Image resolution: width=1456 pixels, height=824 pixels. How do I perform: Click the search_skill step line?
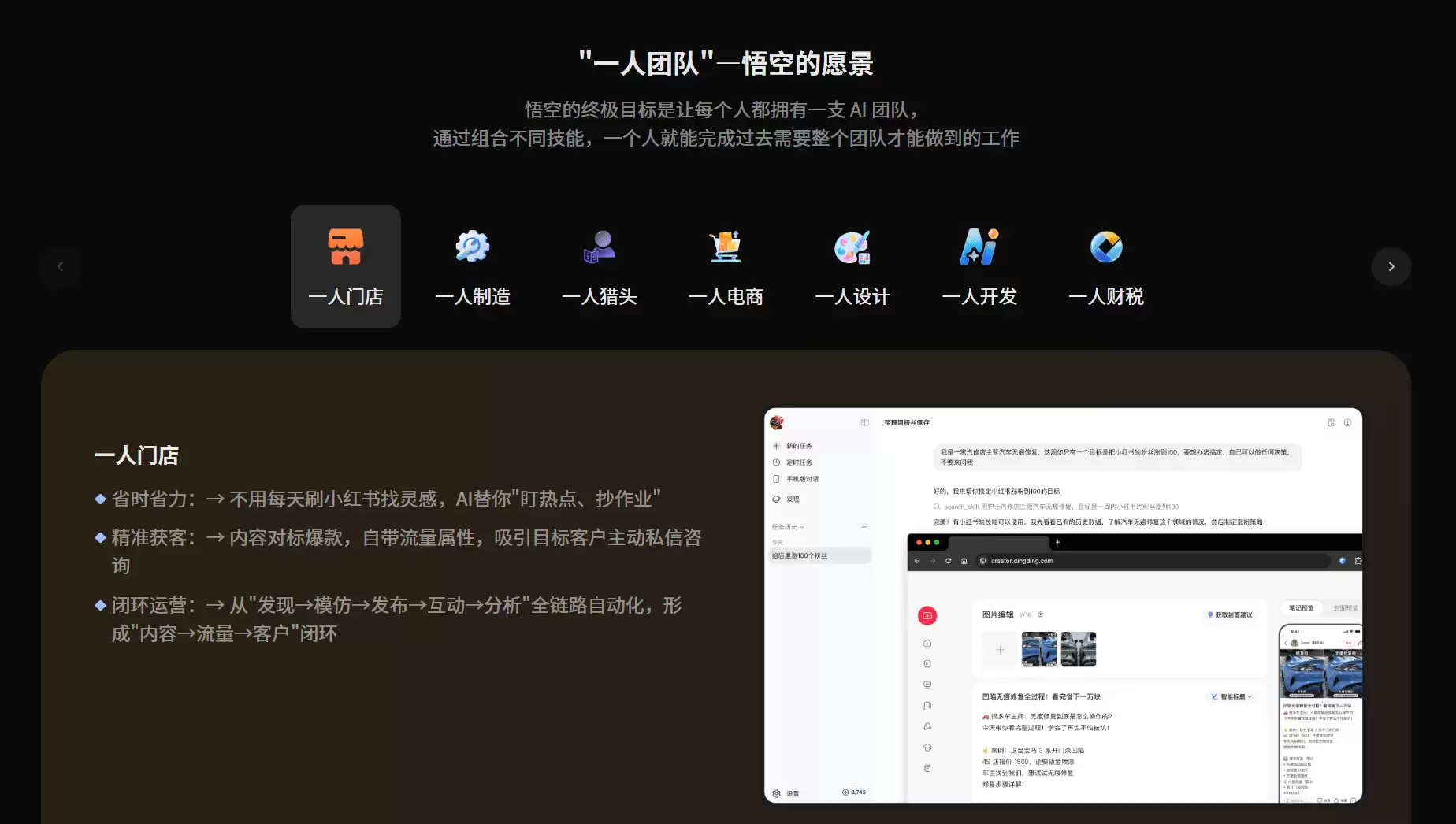1057,507
